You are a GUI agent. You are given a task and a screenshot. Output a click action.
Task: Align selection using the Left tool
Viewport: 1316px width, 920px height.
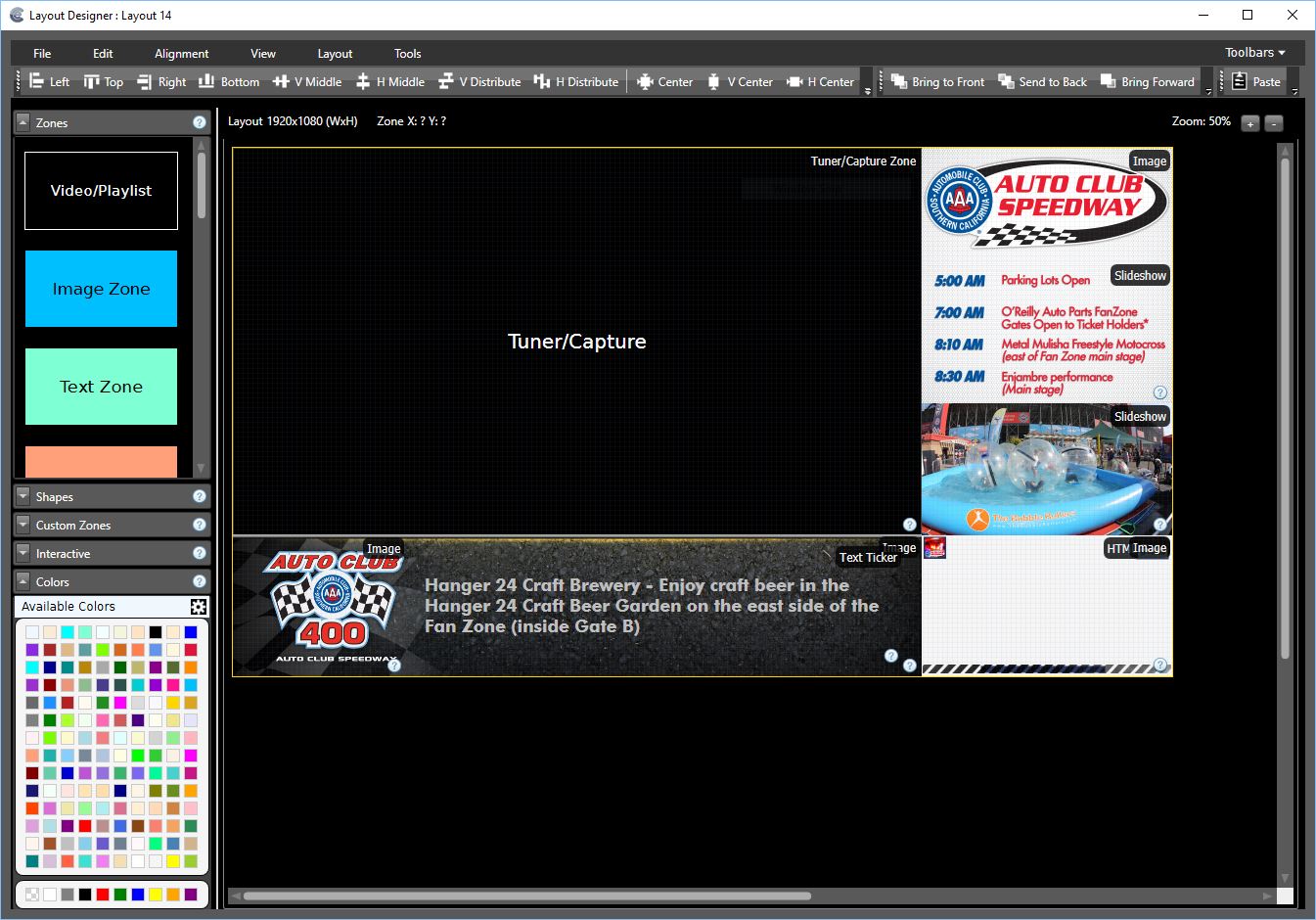click(50, 82)
